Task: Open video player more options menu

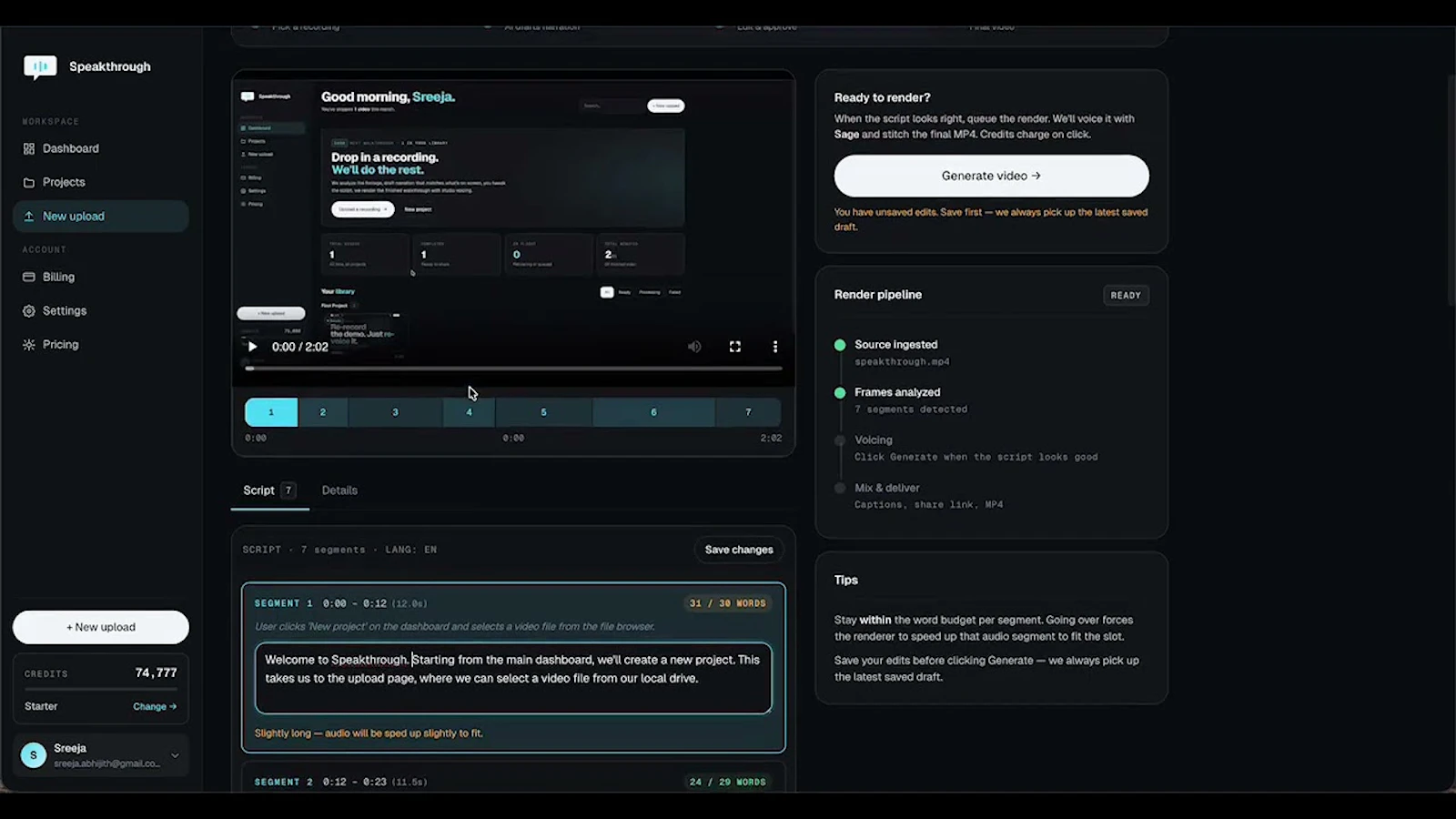Action: [x=775, y=347]
